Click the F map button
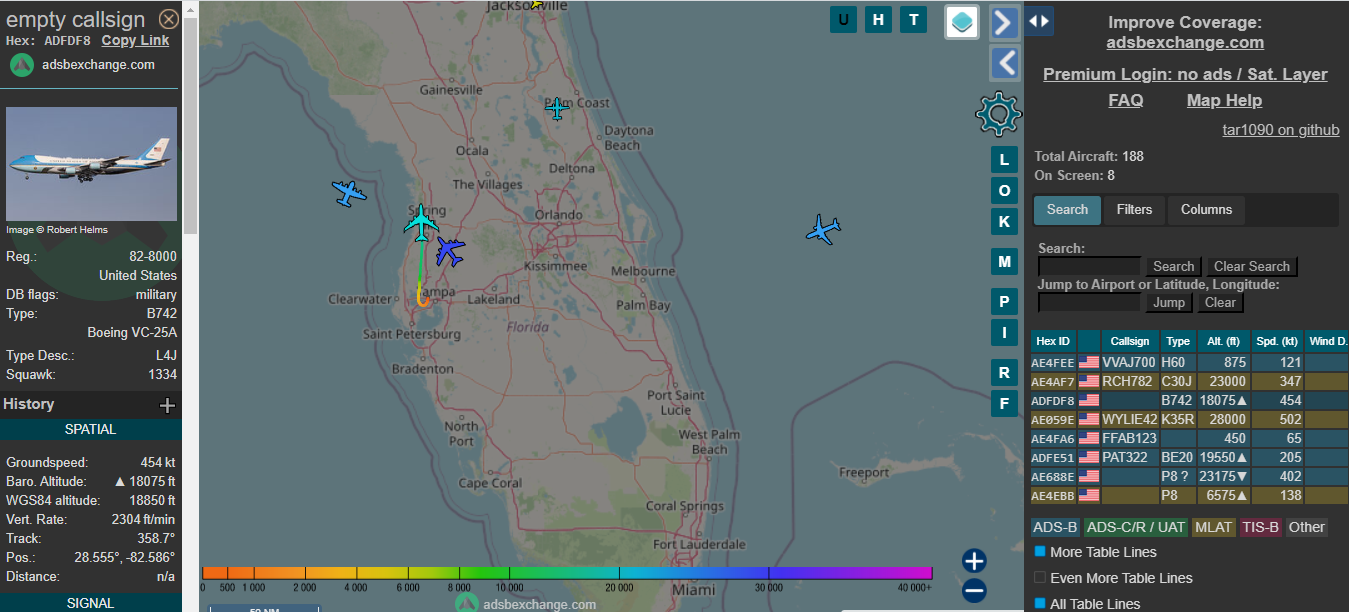 (x=1005, y=404)
